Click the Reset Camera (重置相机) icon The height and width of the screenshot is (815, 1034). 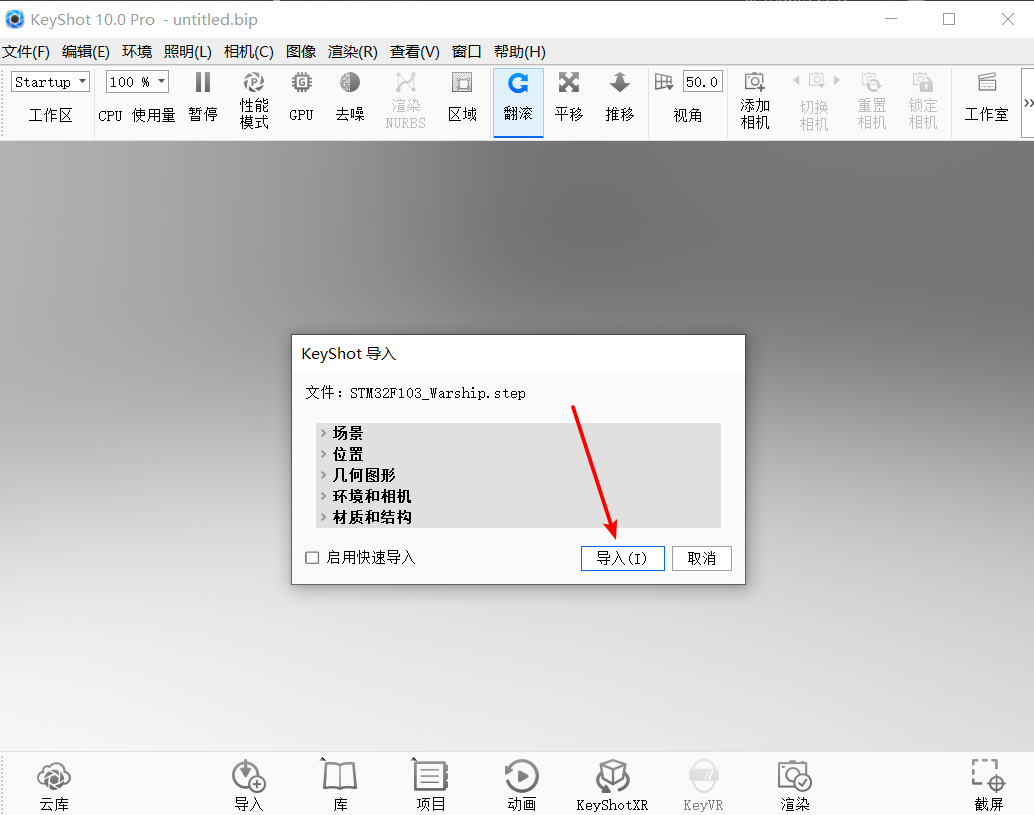pos(871,82)
